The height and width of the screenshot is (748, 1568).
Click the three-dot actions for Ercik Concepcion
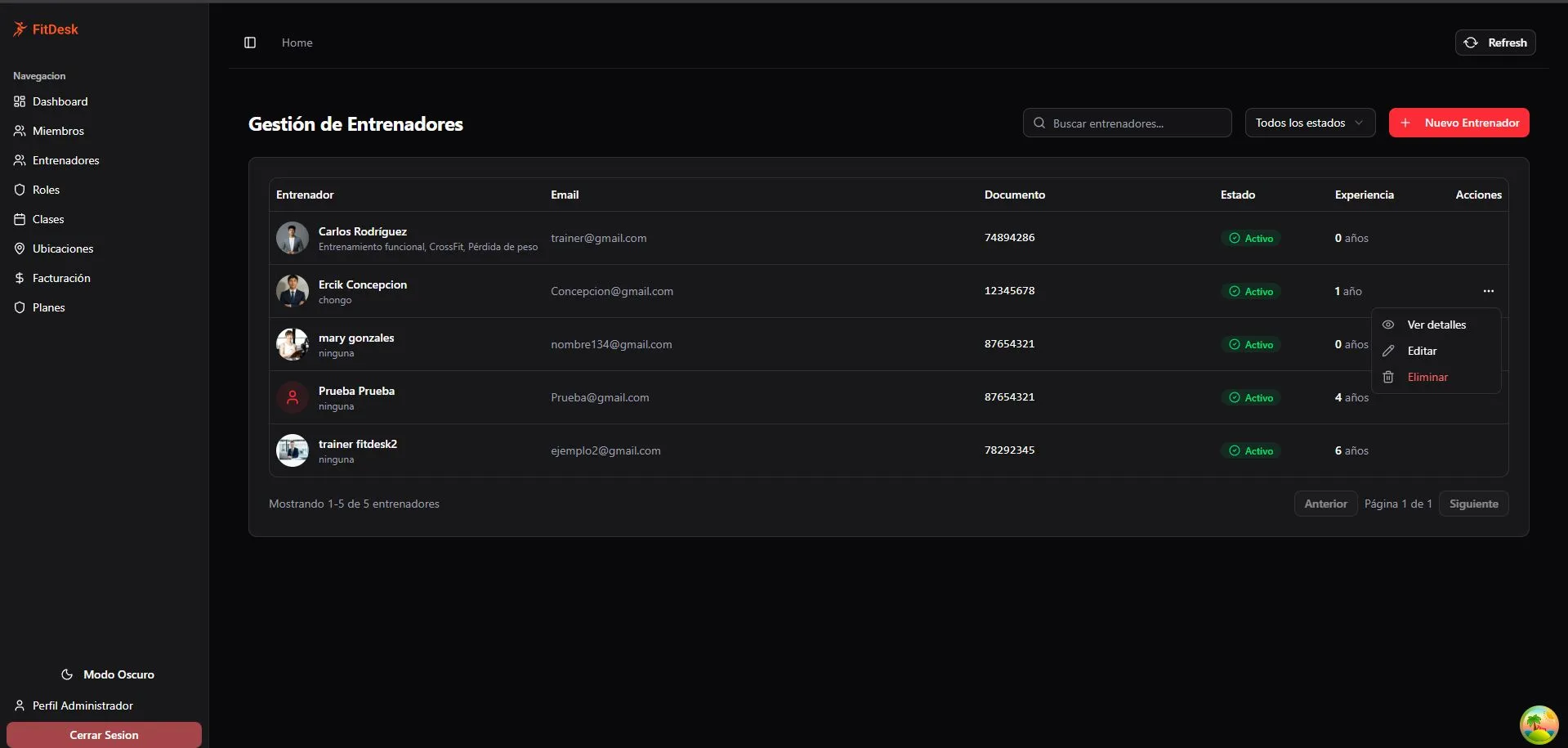click(x=1488, y=291)
